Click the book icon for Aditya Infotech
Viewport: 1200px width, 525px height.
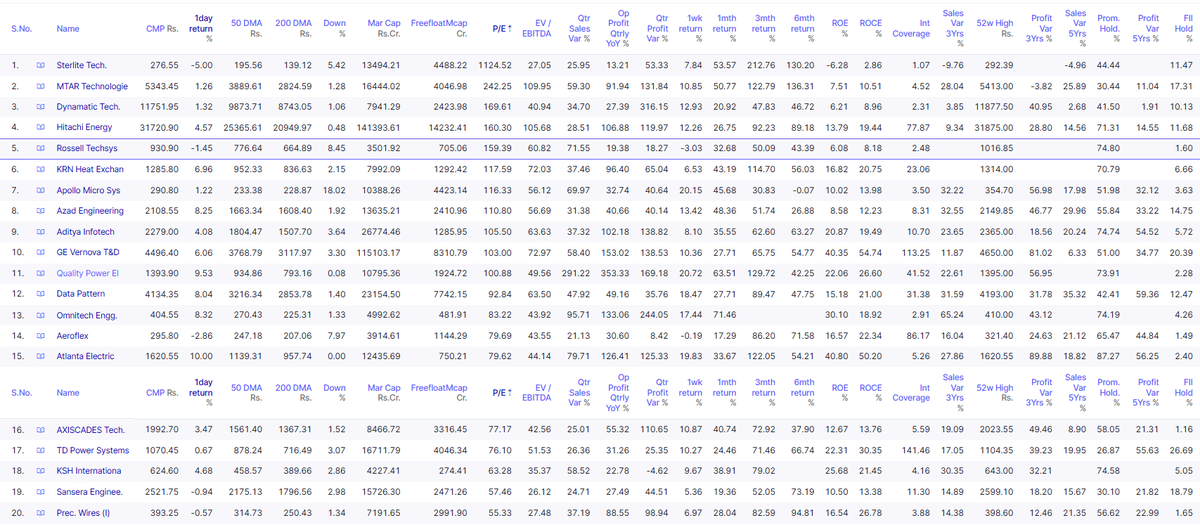41,231
